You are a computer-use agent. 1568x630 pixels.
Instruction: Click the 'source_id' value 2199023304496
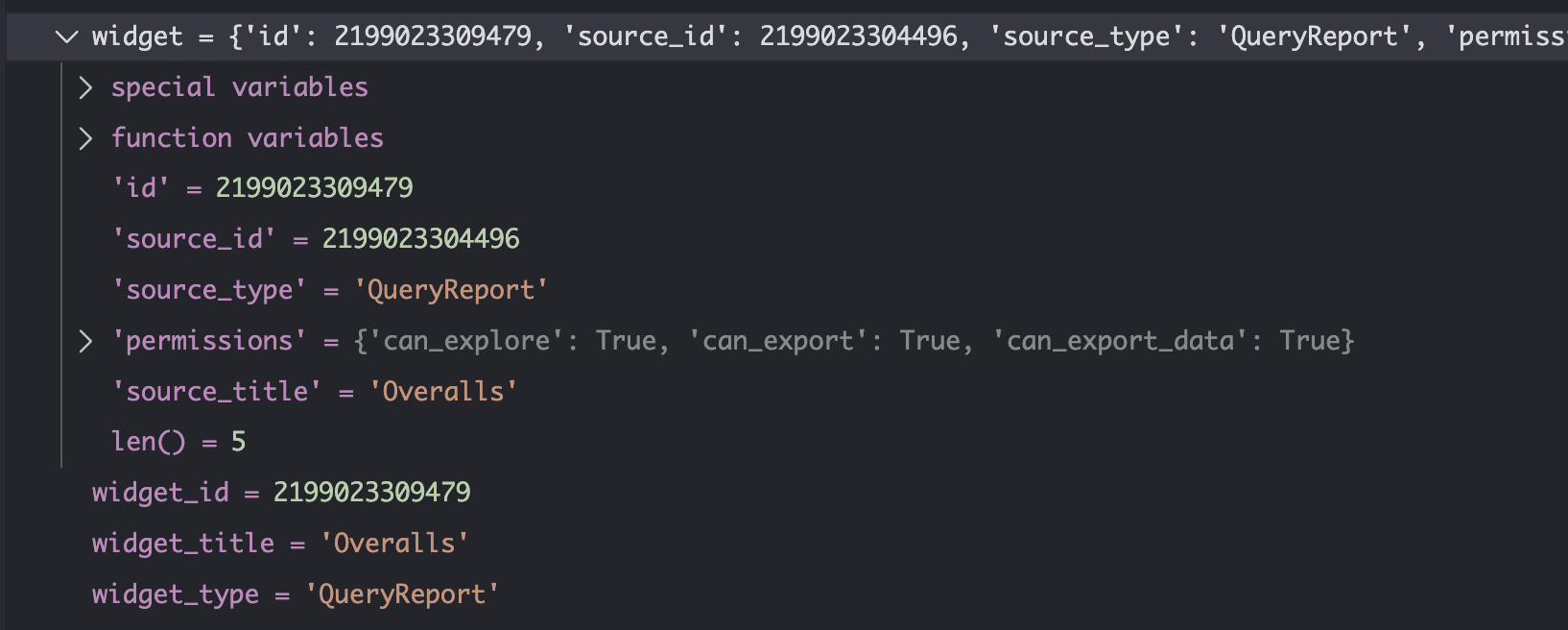[x=420, y=239]
